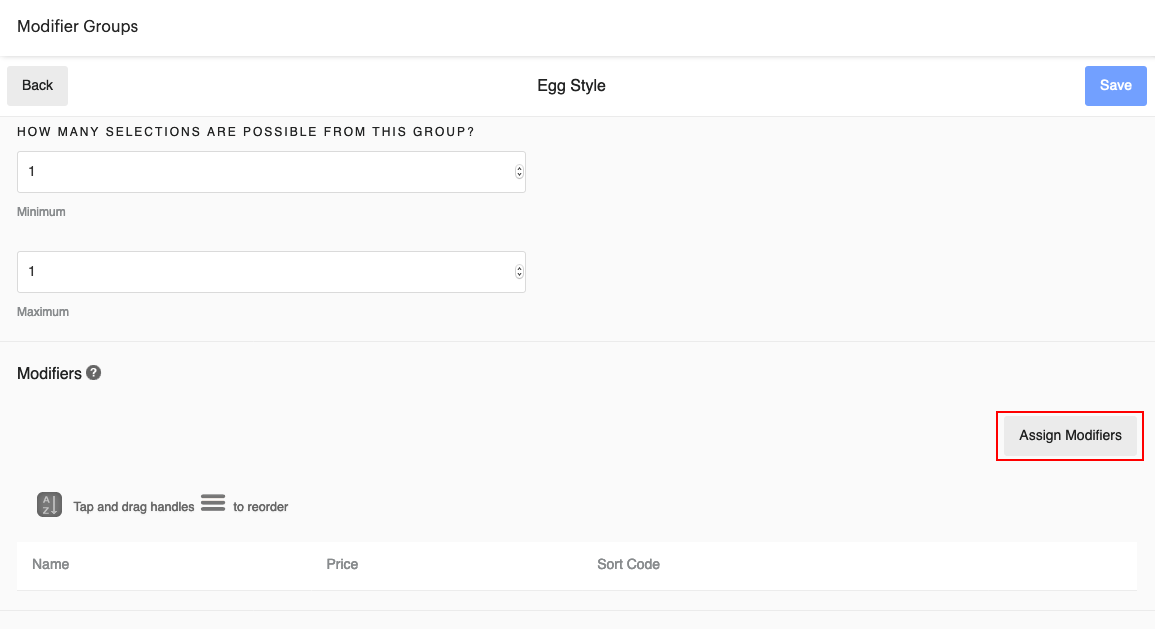Click the Minimum field label
The image size is (1155, 629).
[x=41, y=211]
